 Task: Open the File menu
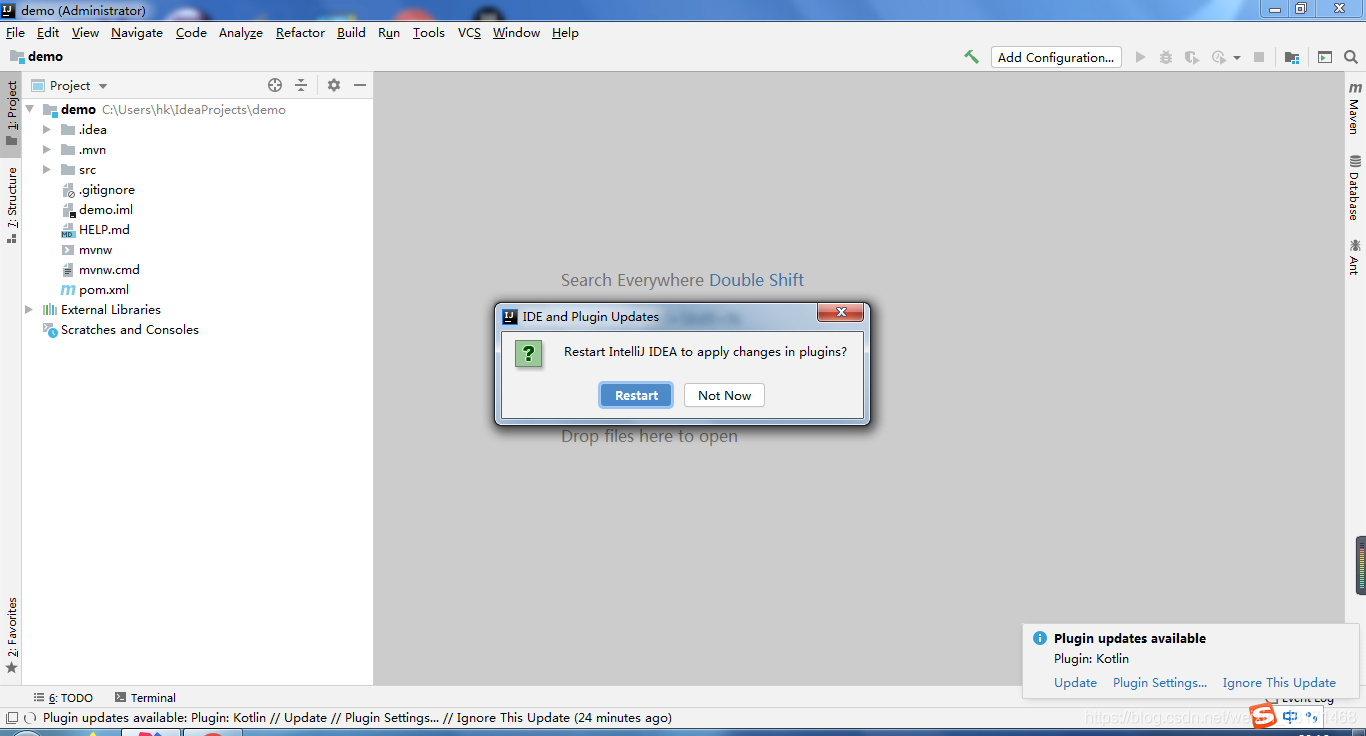15,32
